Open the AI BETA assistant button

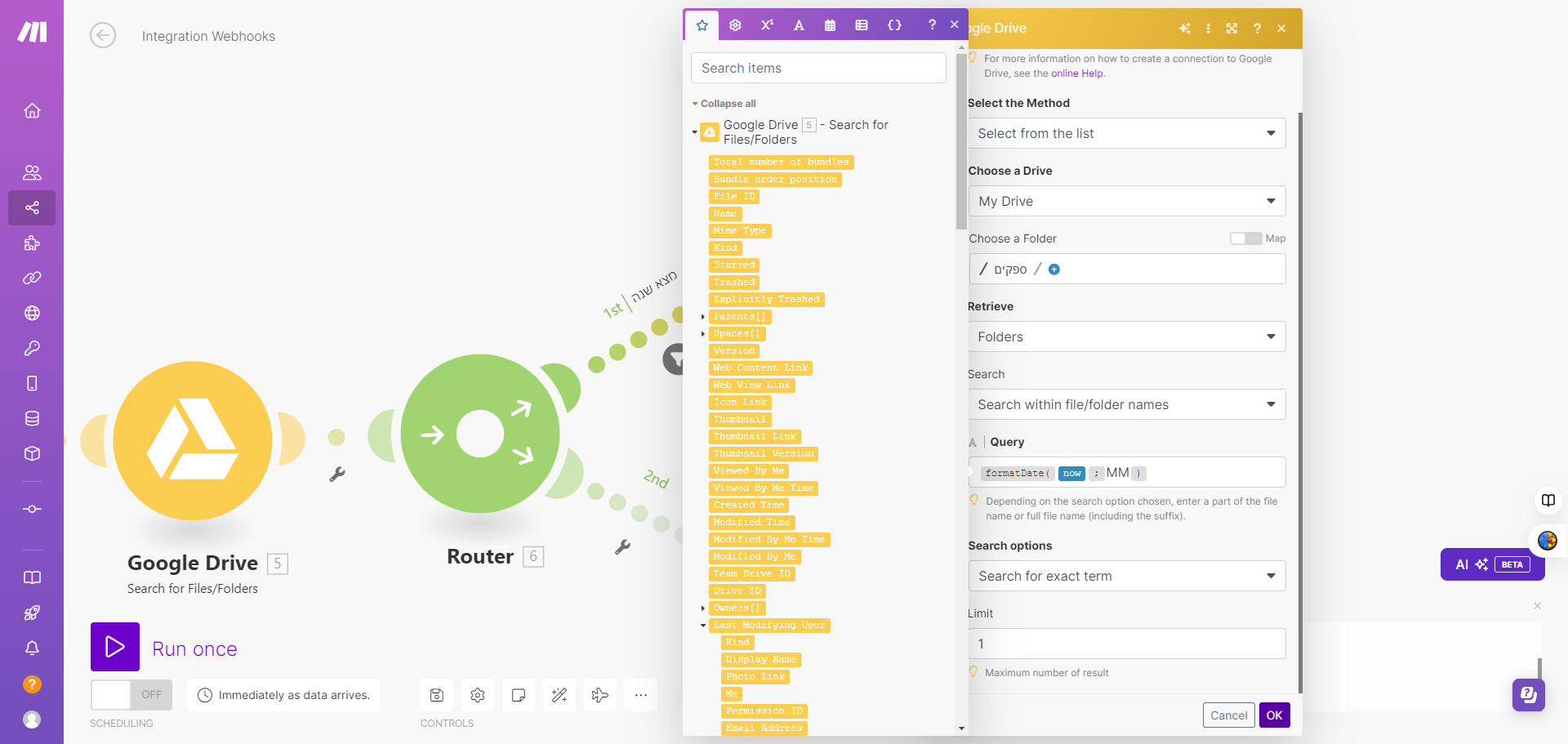click(1492, 564)
